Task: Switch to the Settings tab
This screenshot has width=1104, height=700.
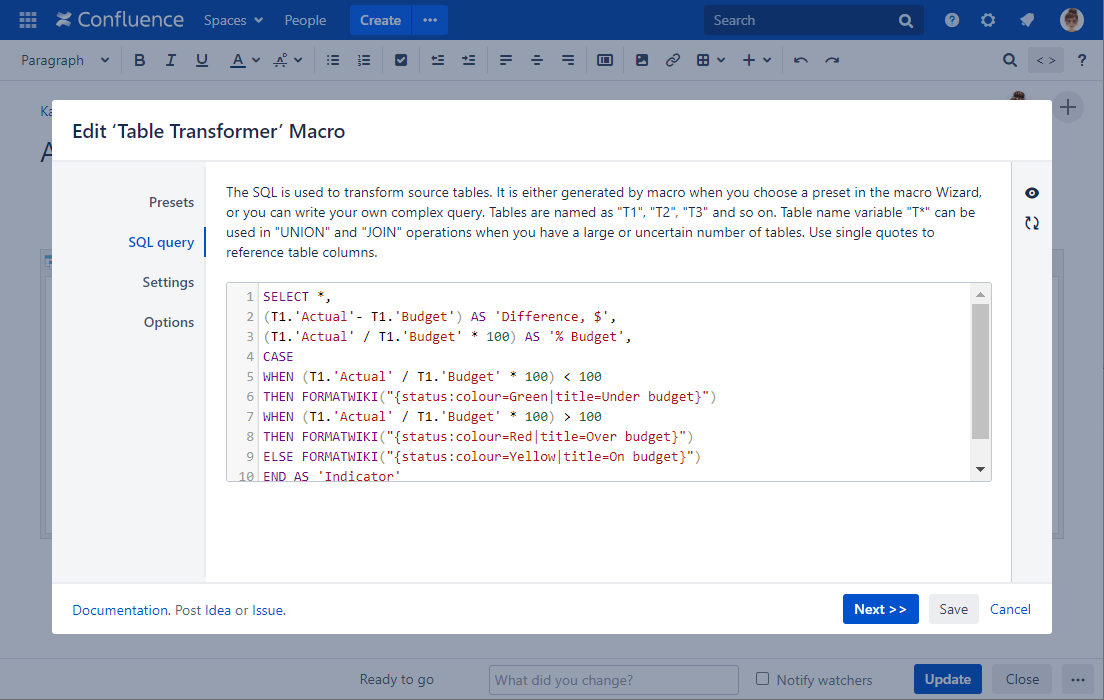Action: [x=168, y=282]
